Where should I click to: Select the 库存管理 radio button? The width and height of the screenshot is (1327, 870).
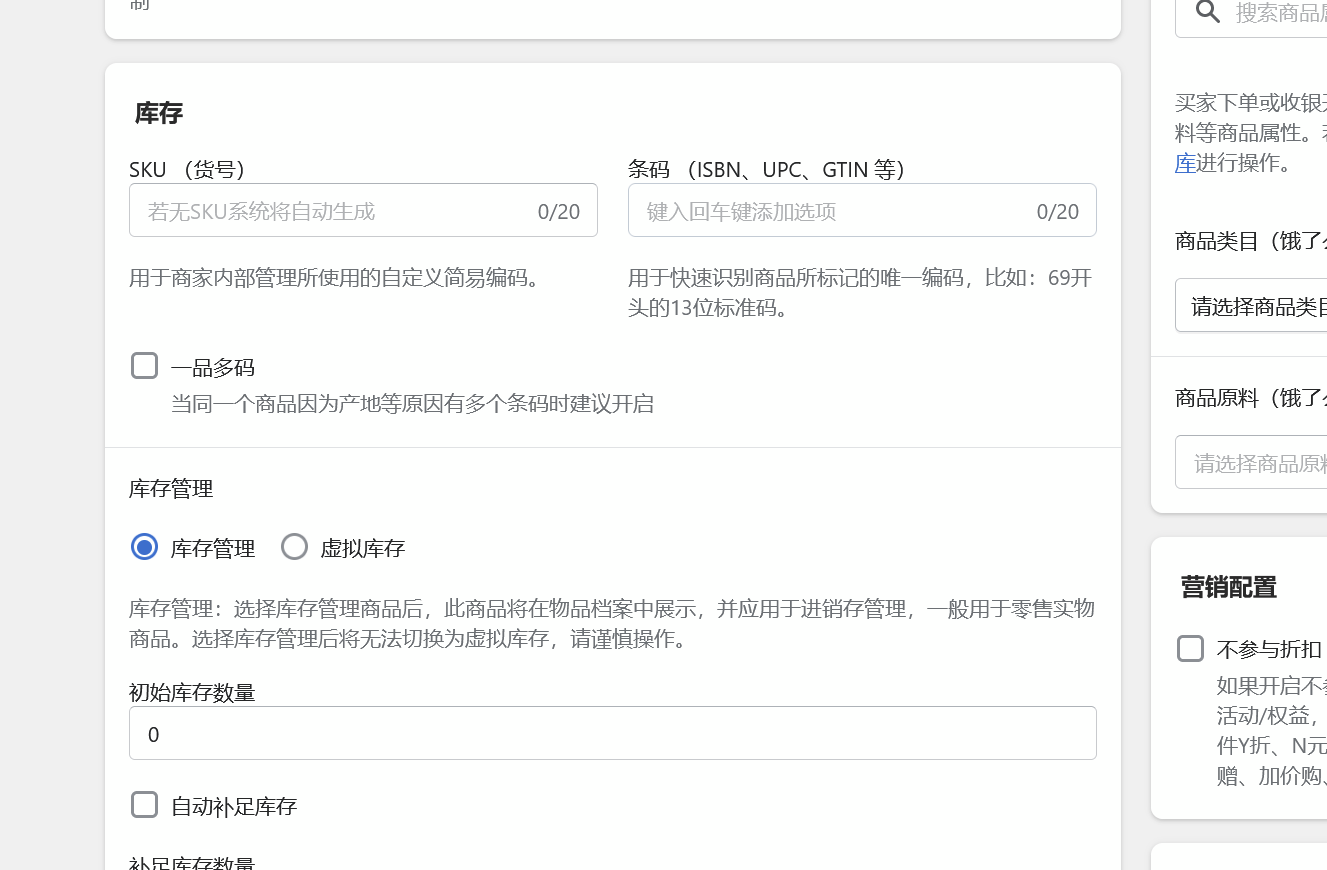tap(145, 547)
